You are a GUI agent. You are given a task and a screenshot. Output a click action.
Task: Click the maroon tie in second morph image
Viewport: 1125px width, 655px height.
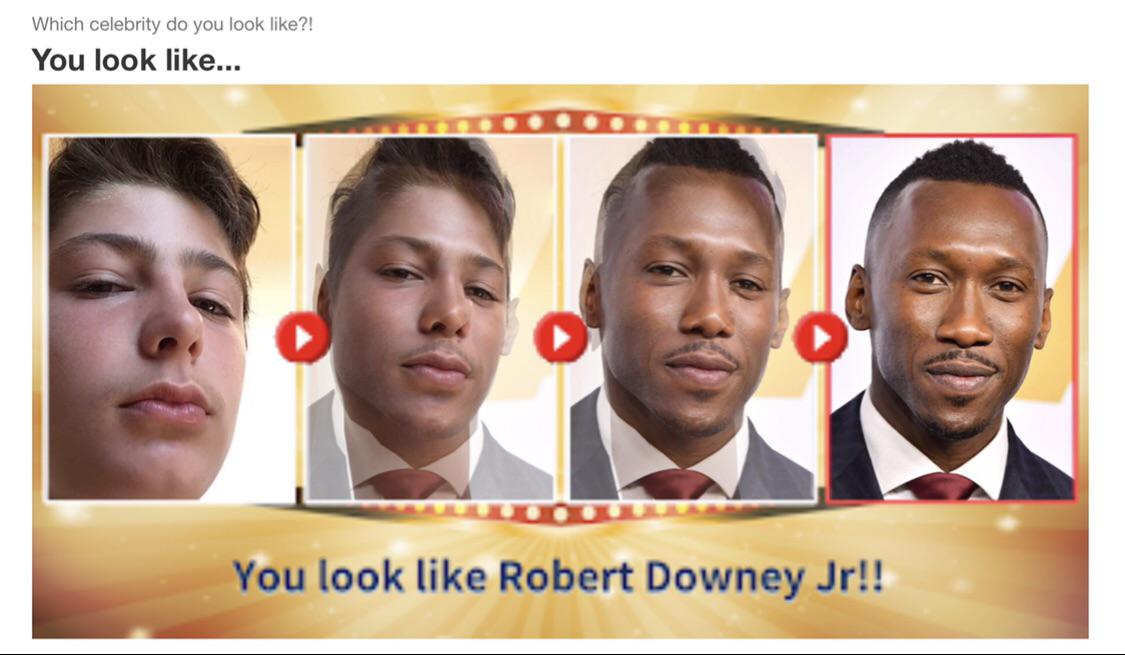405,484
